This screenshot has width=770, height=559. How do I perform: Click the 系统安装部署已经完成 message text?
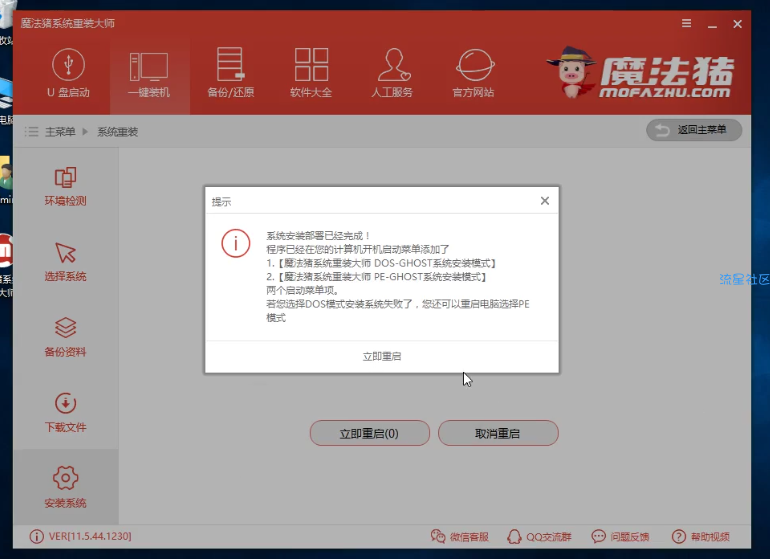tap(318, 236)
